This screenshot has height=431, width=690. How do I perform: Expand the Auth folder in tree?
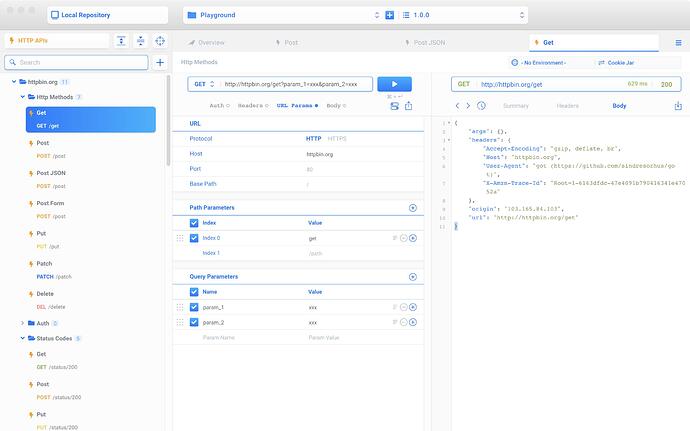click(23, 323)
